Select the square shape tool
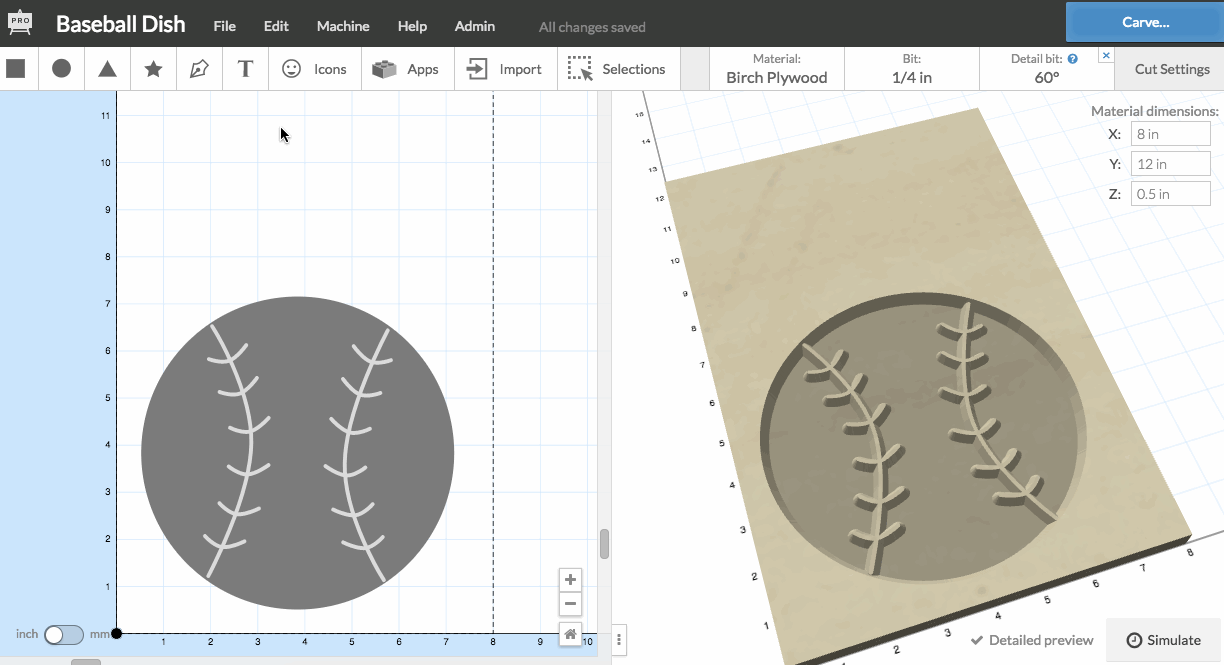 (x=16, y=69)
